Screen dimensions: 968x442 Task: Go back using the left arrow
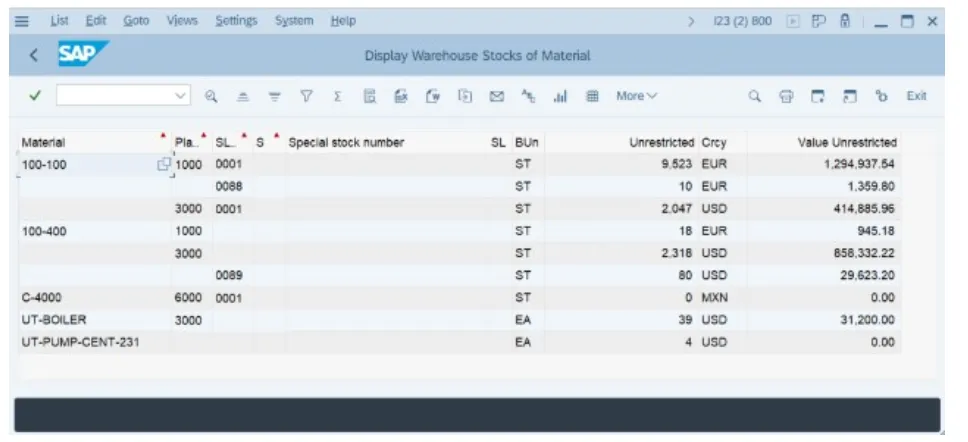34,55
